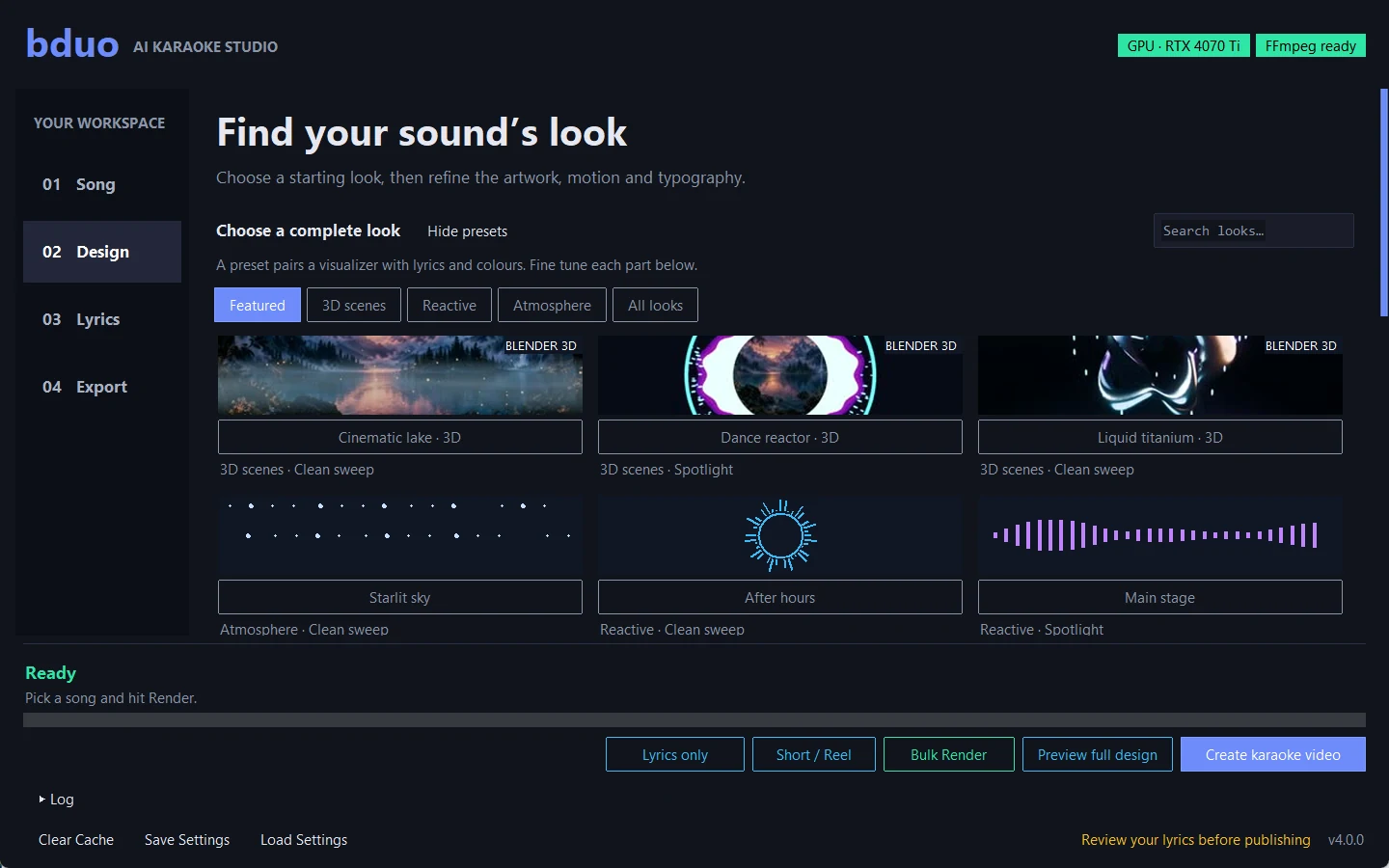Click Save Settings
This screenshot has width=1389, height=868.
coord(187,840)
